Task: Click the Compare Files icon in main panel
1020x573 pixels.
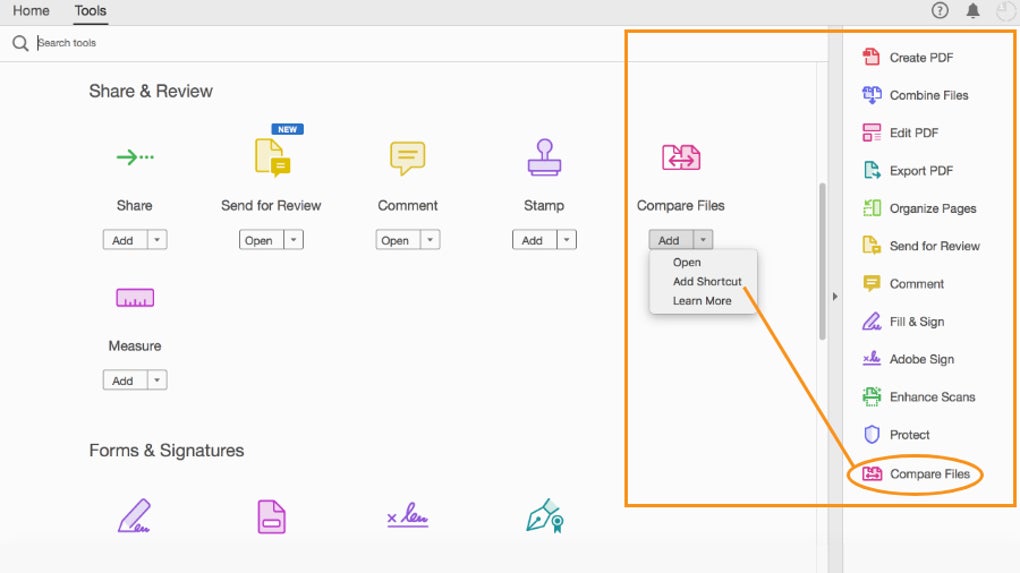Action: 681,157
